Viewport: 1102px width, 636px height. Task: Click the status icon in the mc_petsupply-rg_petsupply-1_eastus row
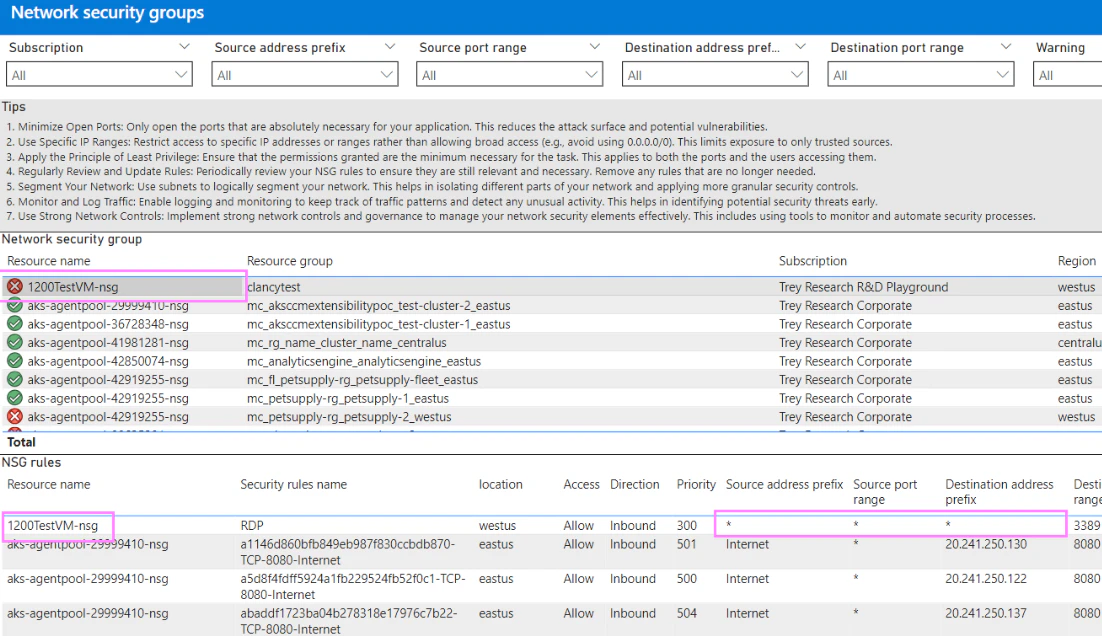tap(15, 398)
